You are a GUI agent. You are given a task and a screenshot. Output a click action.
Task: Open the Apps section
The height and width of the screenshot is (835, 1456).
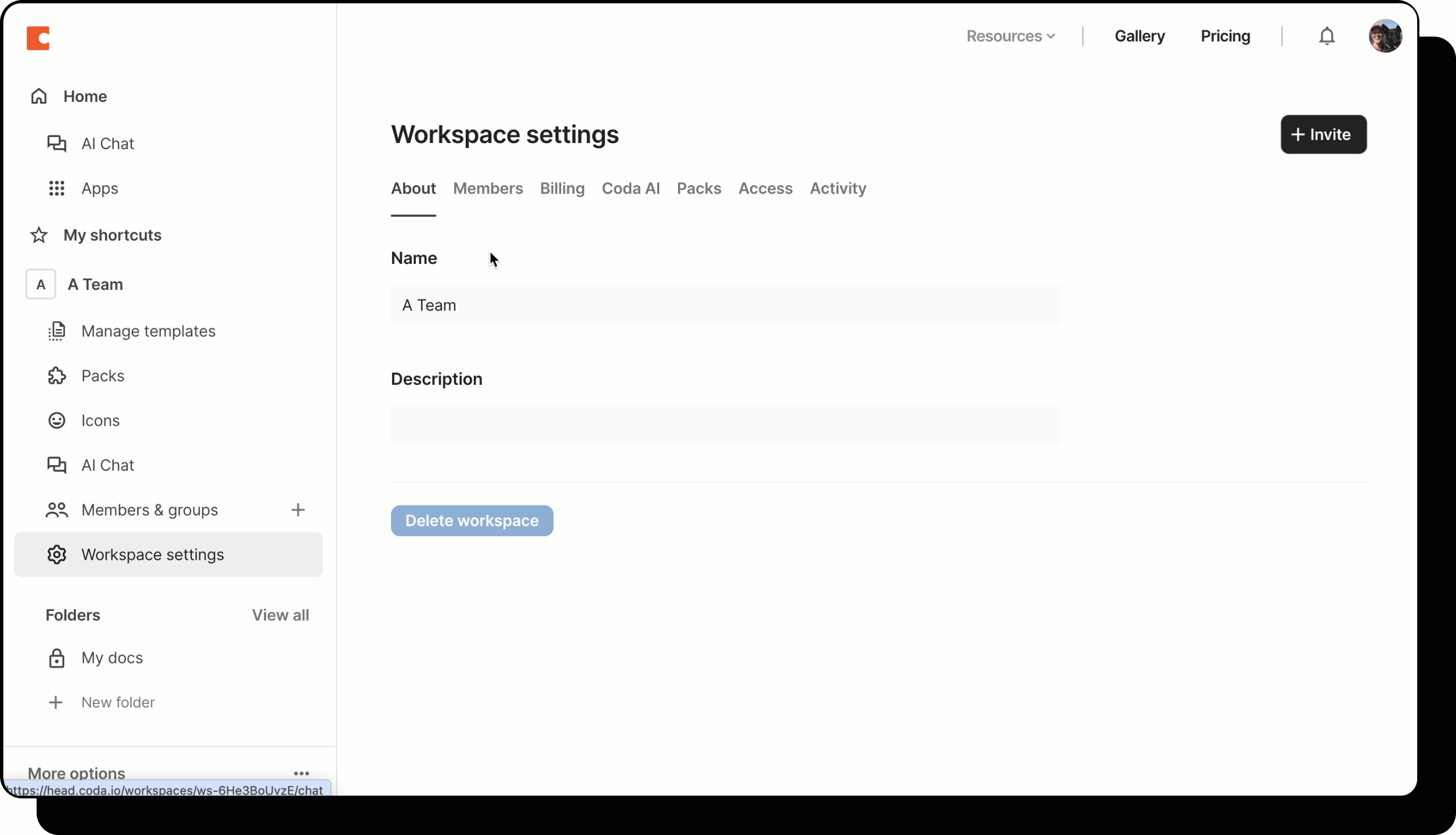click(x=100, y=188)
